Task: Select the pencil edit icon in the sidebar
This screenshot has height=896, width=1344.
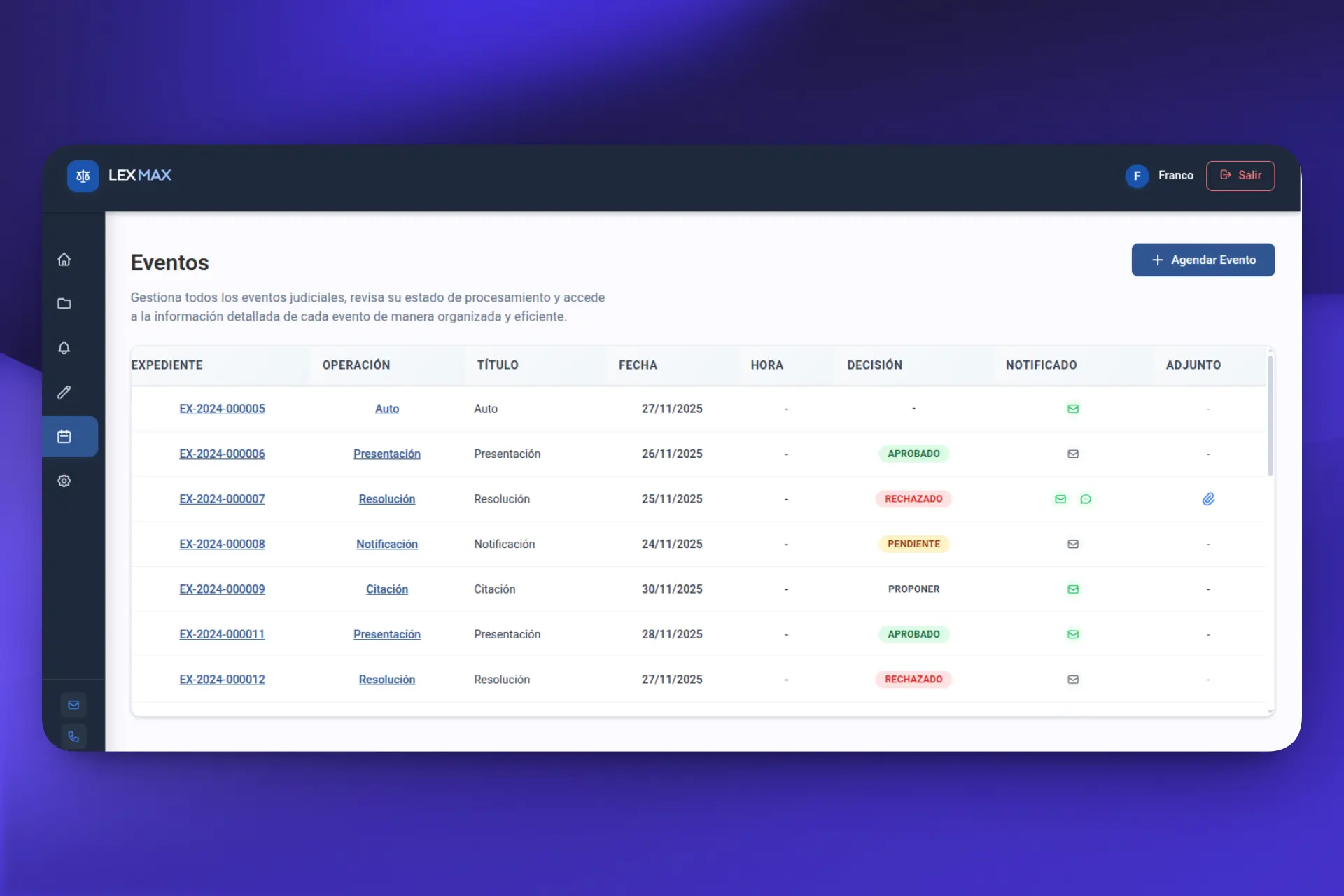Action: (64, 392)
